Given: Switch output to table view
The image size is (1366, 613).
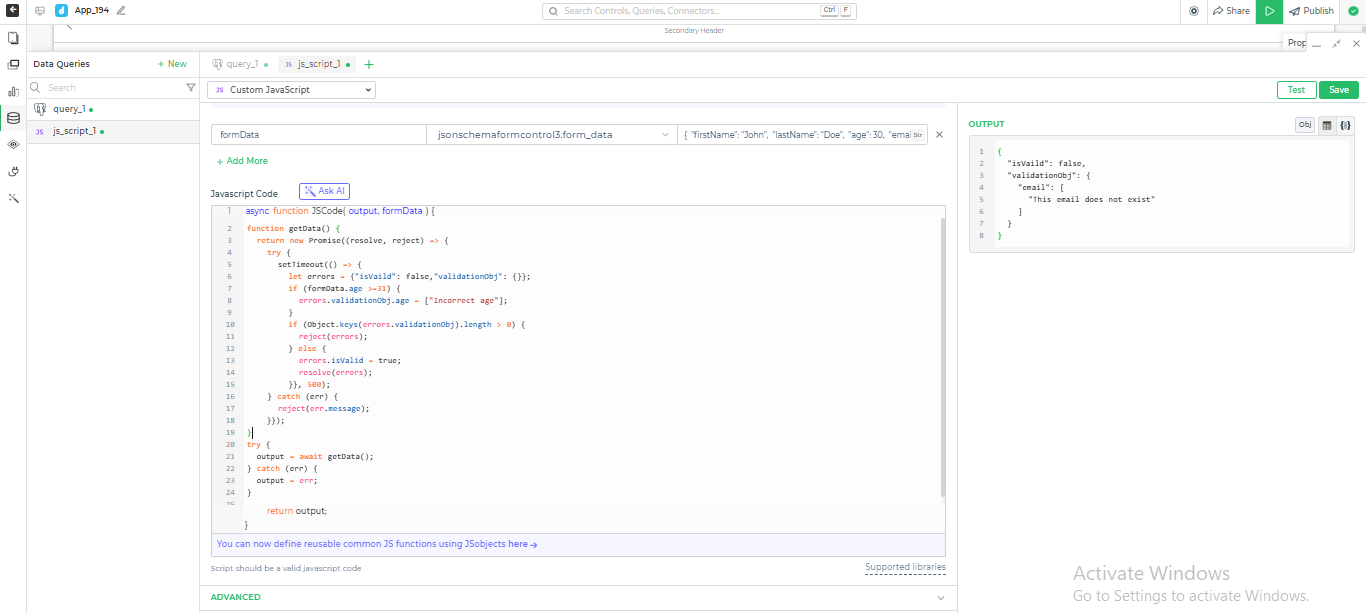Looking at the screenshot, I should pos(1326,125).
